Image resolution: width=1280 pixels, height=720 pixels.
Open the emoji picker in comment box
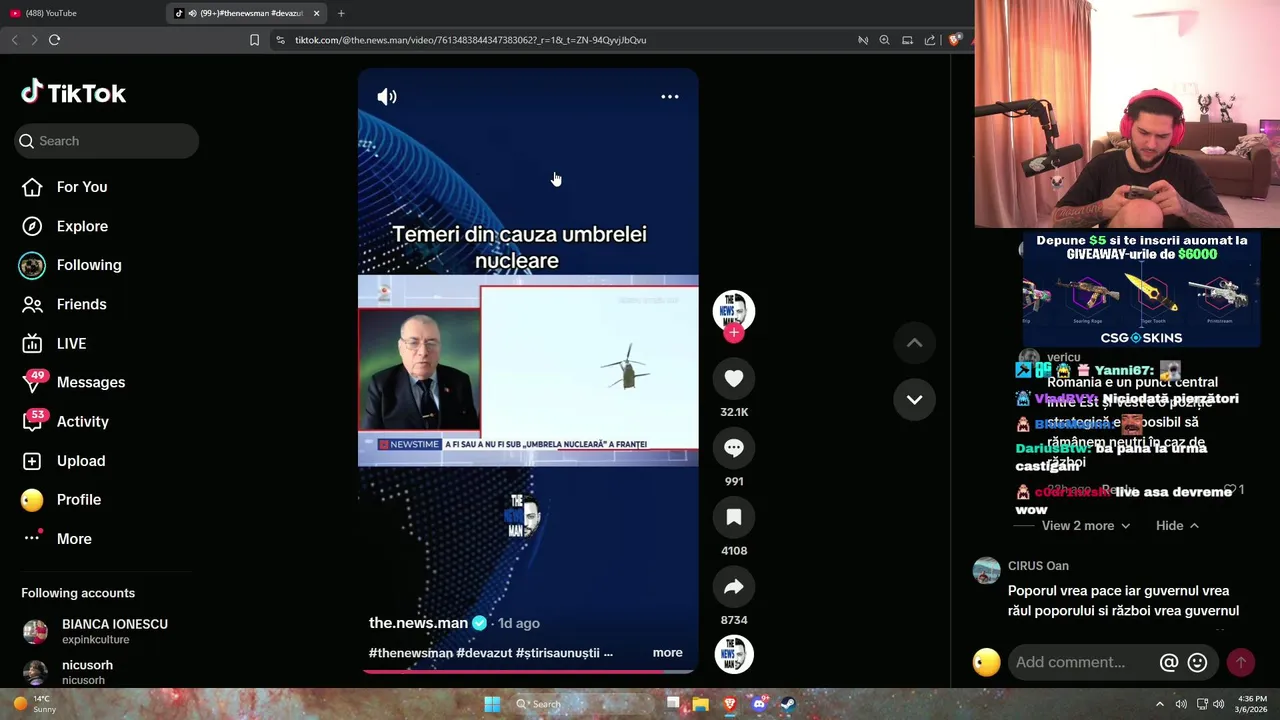[x=1197, y=662]
